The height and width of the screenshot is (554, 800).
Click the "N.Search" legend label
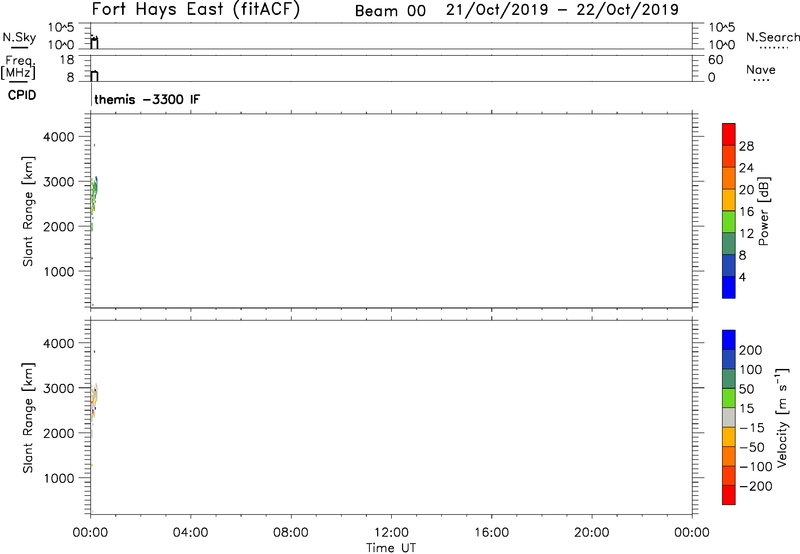772,37
